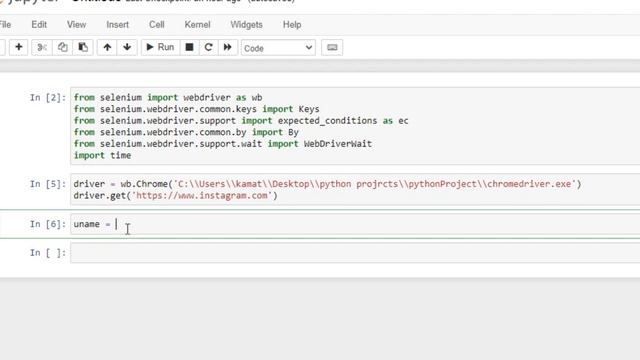Click the 'expected_conditions as ec' text

pyautogui.click(x=343, y=121)
